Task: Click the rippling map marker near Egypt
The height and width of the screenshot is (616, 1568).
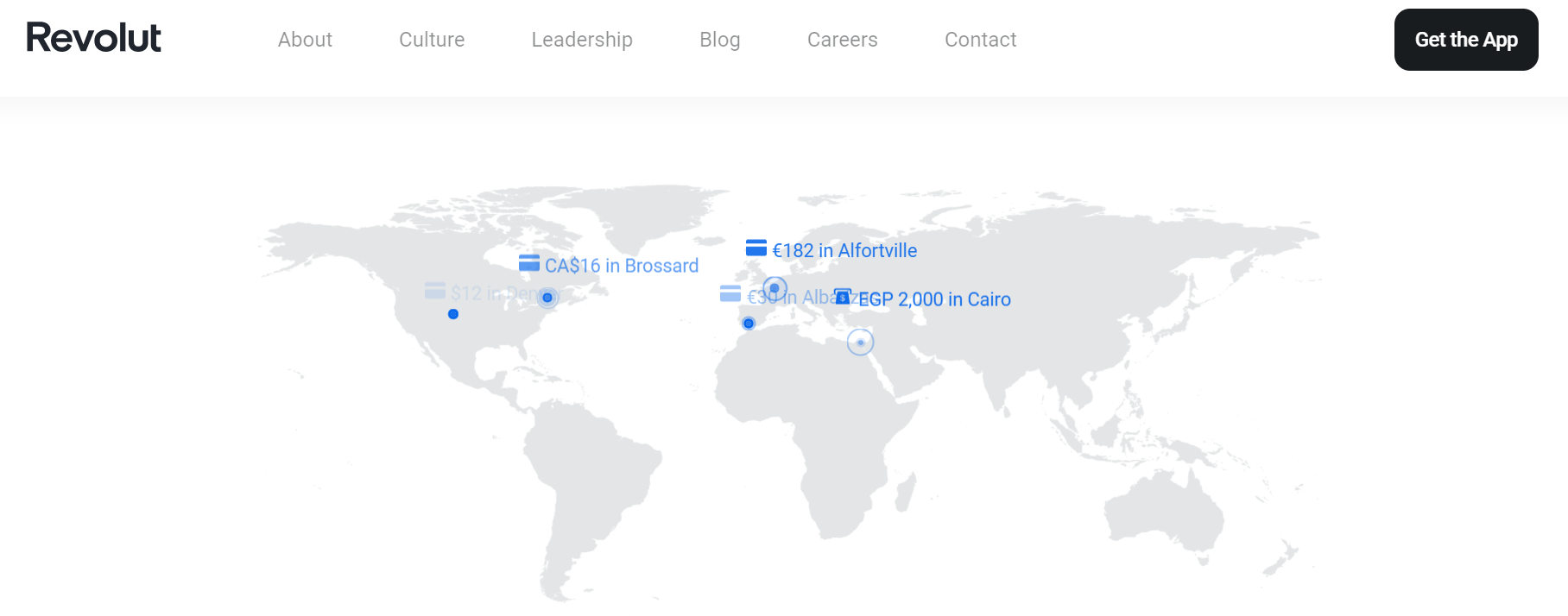Action: coord(860,342)
